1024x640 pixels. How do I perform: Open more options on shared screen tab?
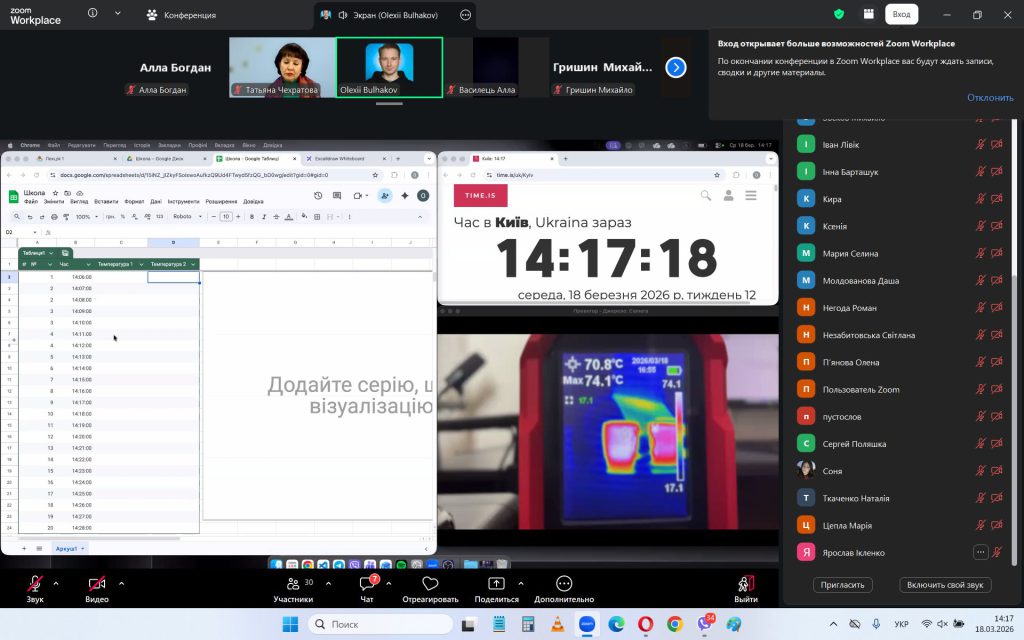click(465, 14)
